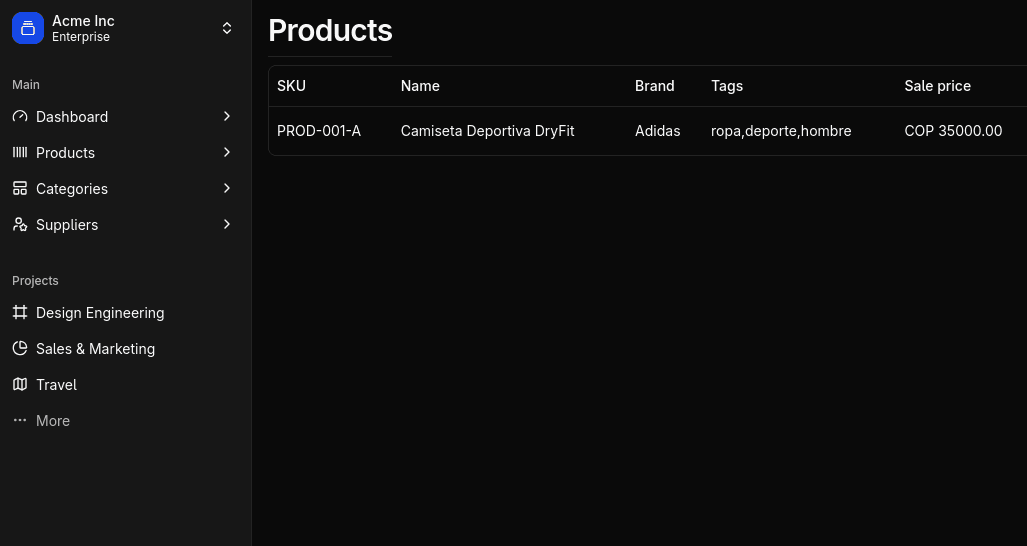Click the Products barcode icon
The image size is (1027, 546).
pyautogui.click(x=20, y=153)
